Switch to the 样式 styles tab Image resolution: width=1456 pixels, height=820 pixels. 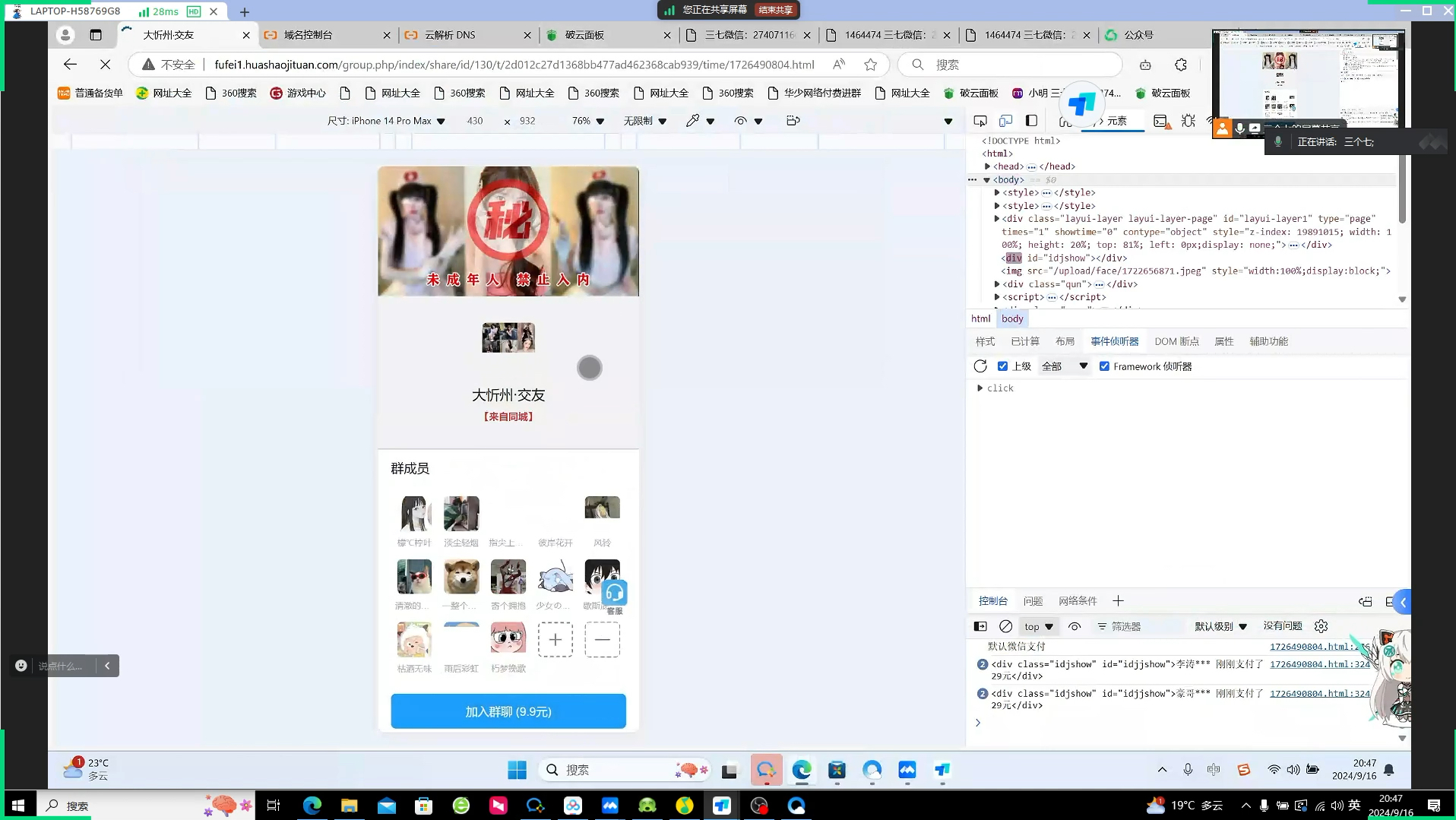click(x=985, y=342)
